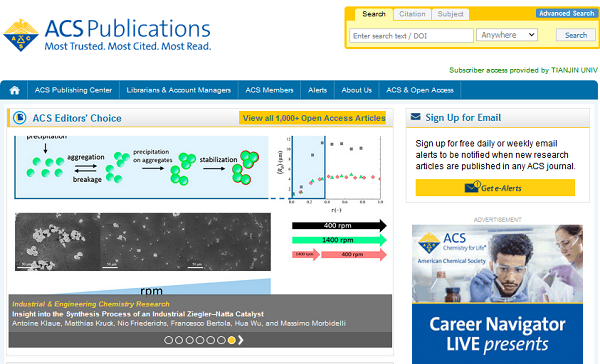The height and width of the screenshot is (364, 600).
Task: Switch to the Citation search tab
Action: pos(412,14)
